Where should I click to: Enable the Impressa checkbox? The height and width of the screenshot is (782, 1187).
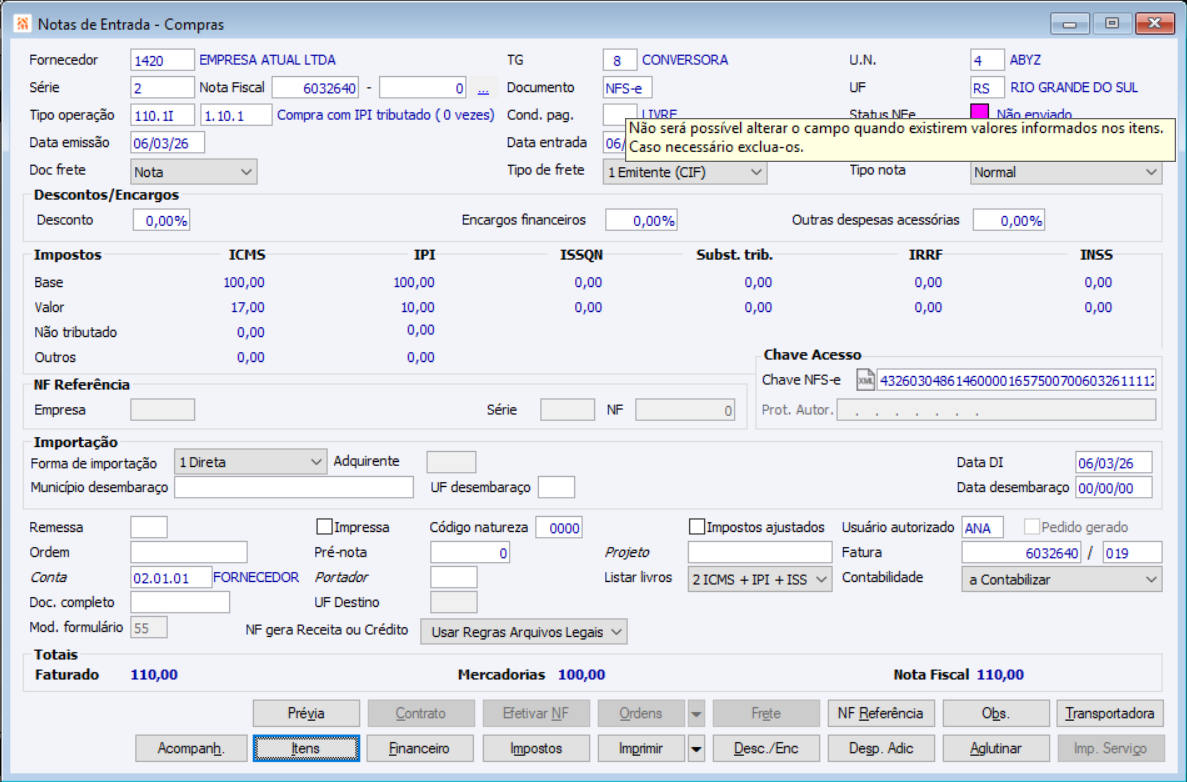324,527
